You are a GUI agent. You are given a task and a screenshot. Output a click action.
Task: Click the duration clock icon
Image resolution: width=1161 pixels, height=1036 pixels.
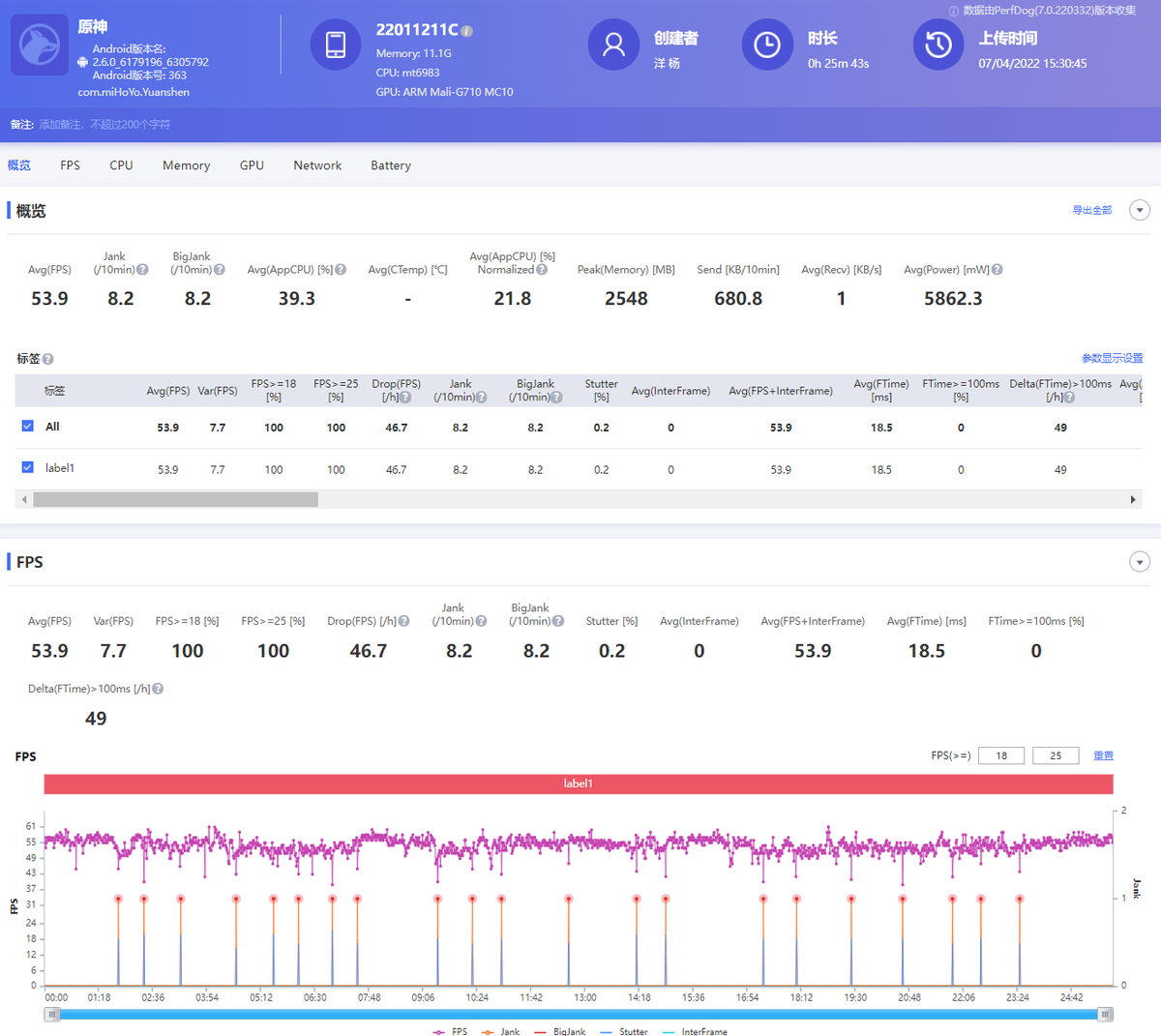pos(767,45)
